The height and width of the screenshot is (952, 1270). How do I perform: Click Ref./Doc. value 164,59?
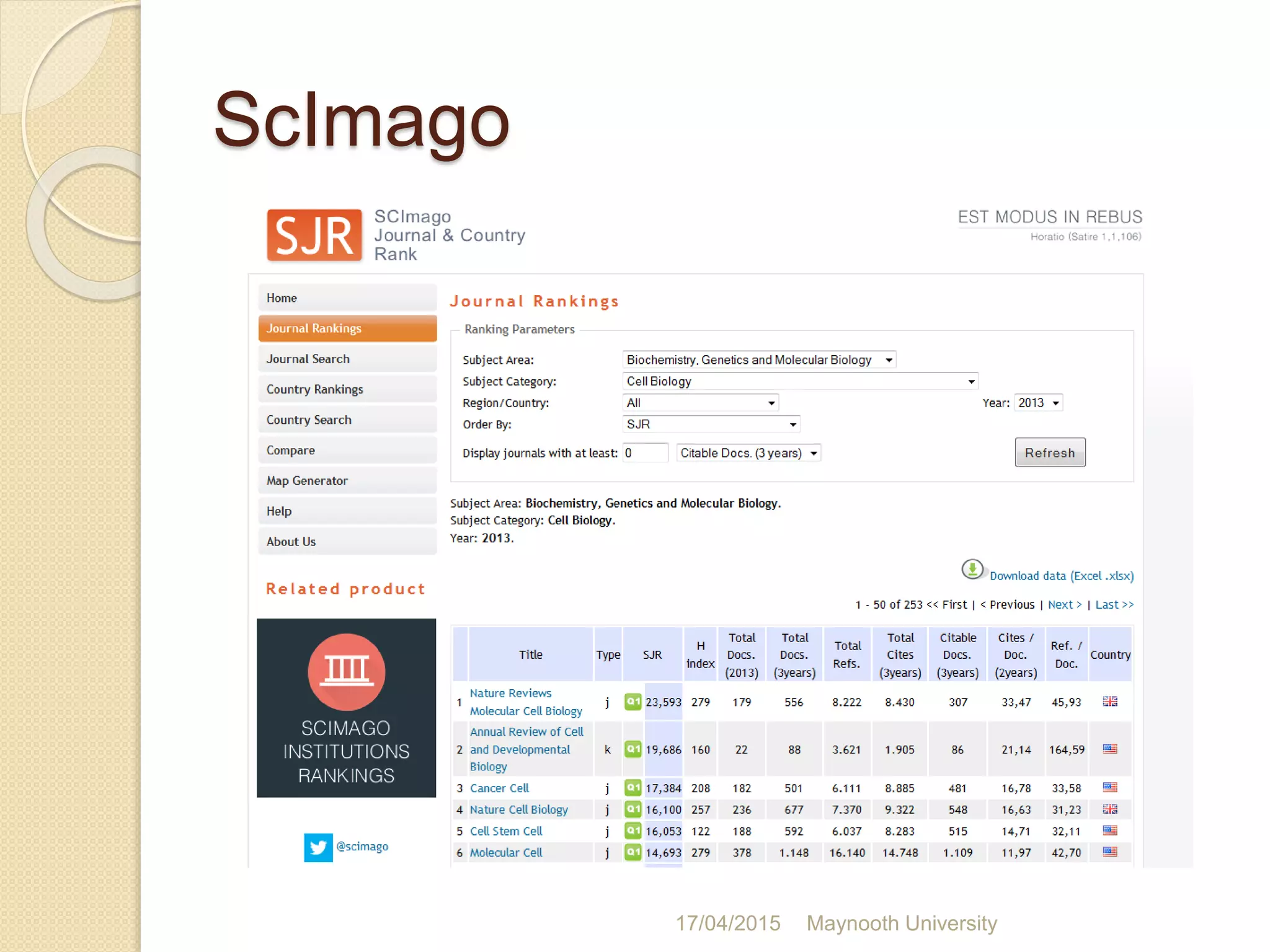point(1067,749)
